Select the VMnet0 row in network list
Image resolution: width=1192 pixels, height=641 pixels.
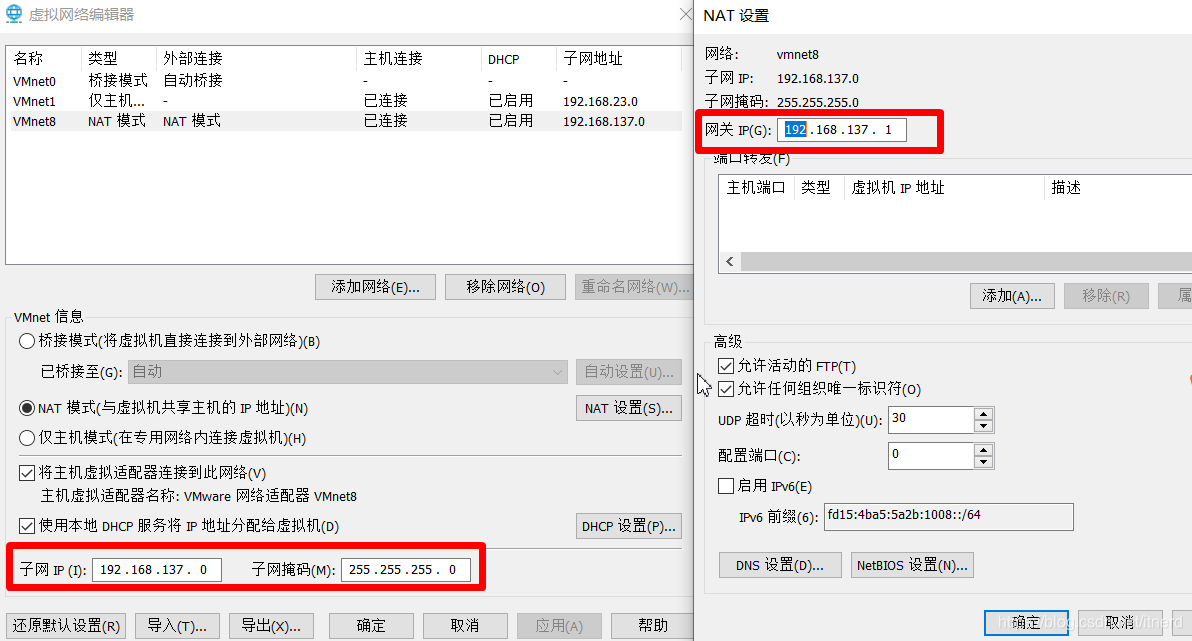[346, 81]
